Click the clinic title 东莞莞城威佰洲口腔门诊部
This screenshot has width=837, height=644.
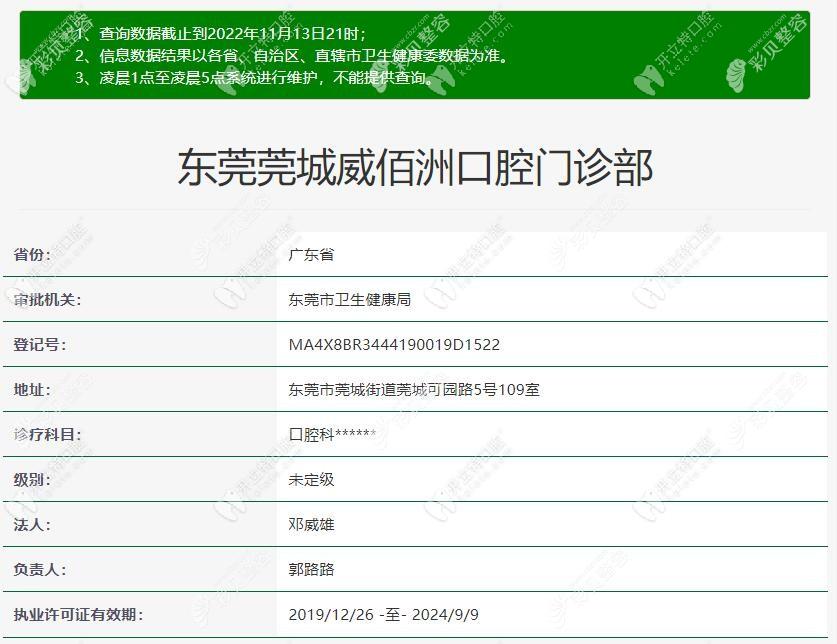[x=415, y=168]
